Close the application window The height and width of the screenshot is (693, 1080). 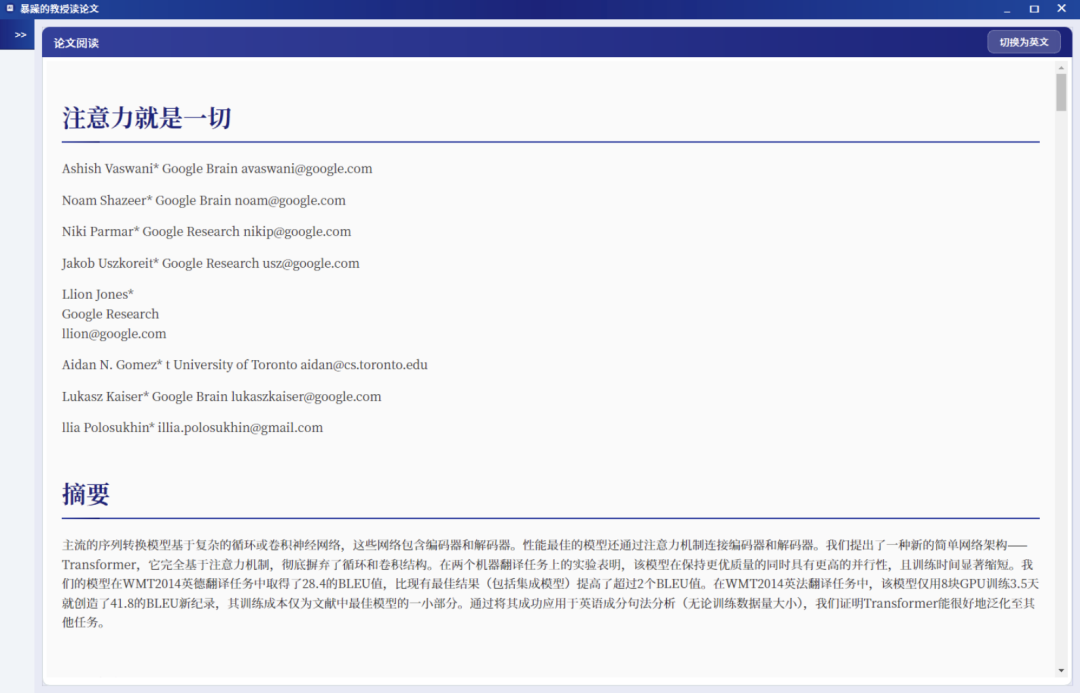(x=1061, y=9)
